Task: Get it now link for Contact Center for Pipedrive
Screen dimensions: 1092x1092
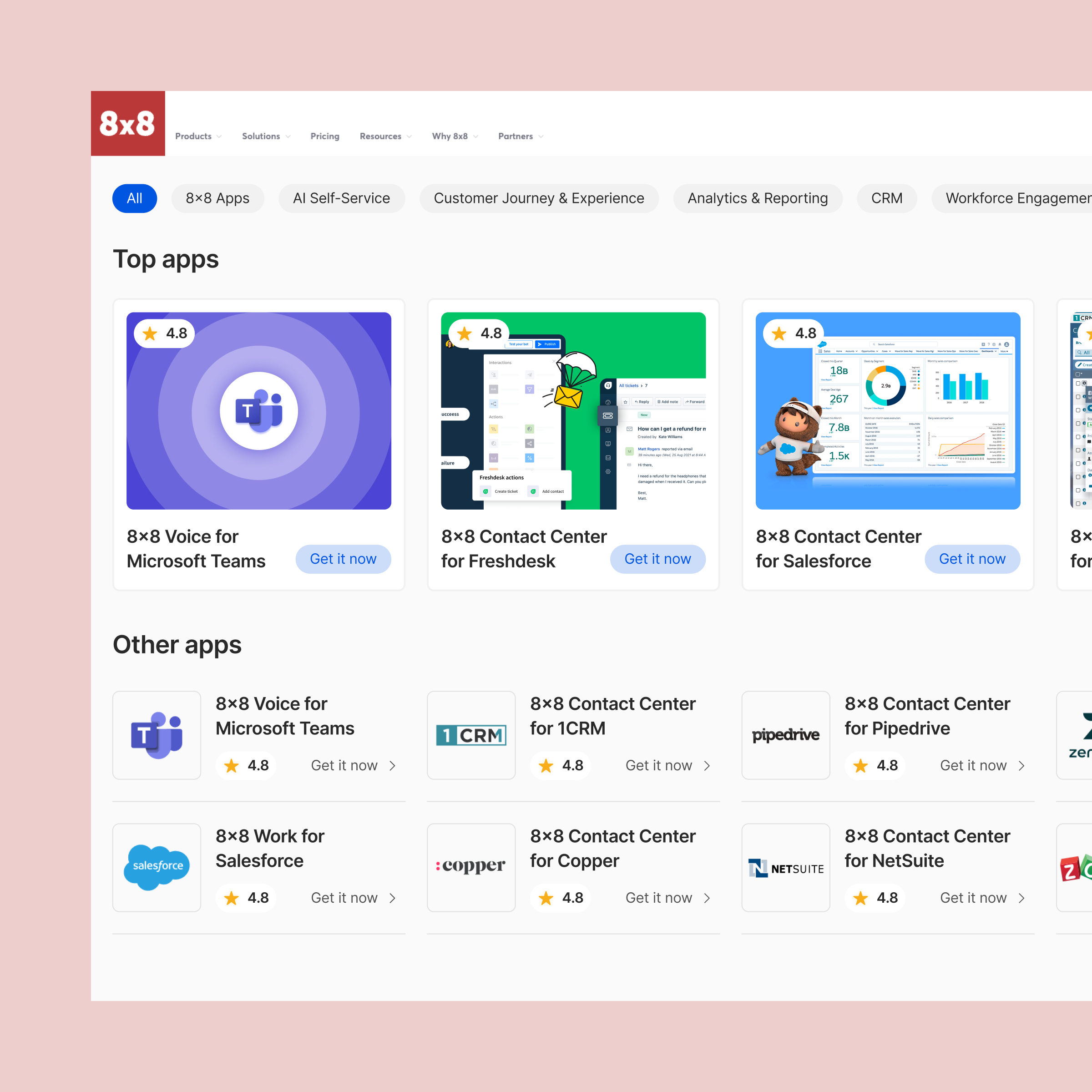Action: coord(983,765)
